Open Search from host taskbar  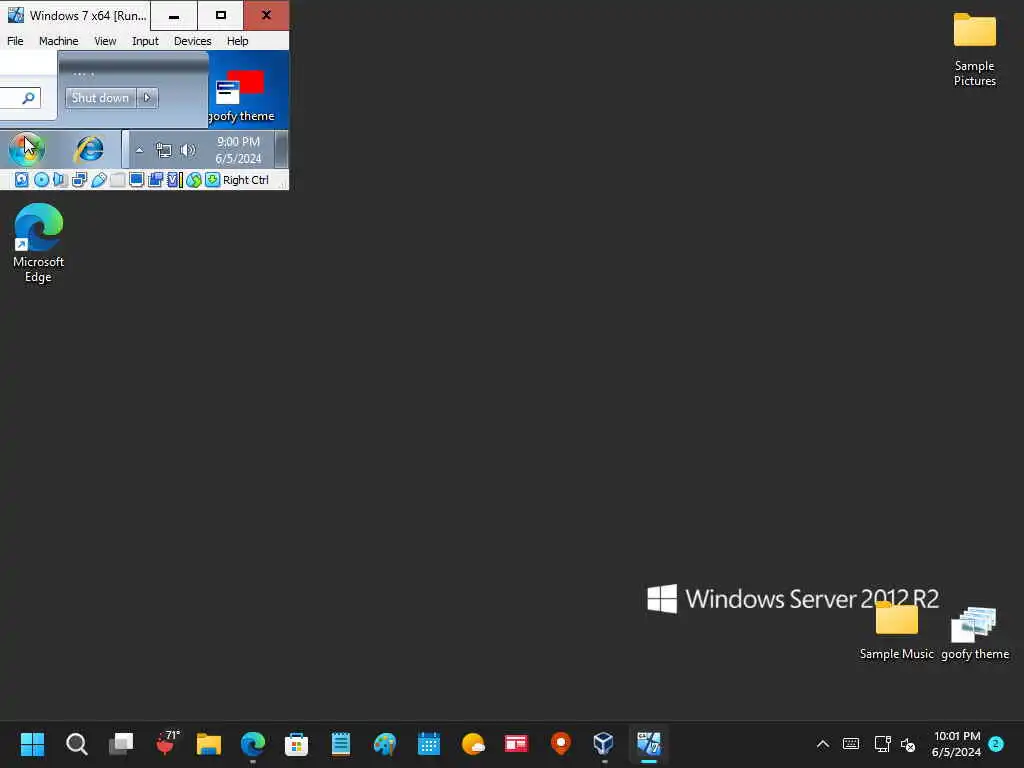[x=76, y=744]
